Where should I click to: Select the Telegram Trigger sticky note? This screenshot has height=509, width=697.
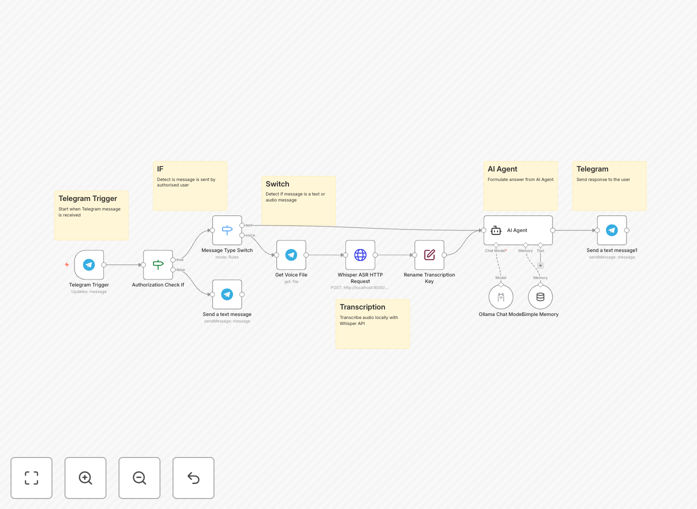[92, 216]
